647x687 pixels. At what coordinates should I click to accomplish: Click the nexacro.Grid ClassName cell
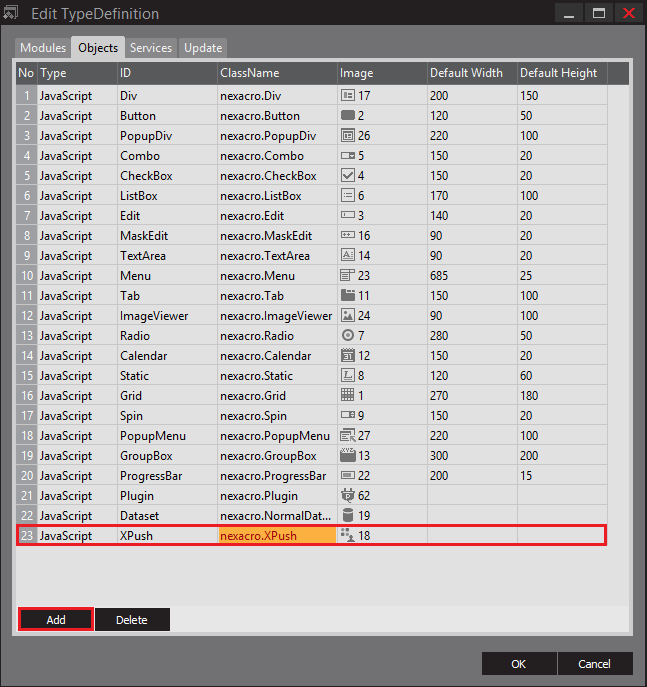[277, 396]
